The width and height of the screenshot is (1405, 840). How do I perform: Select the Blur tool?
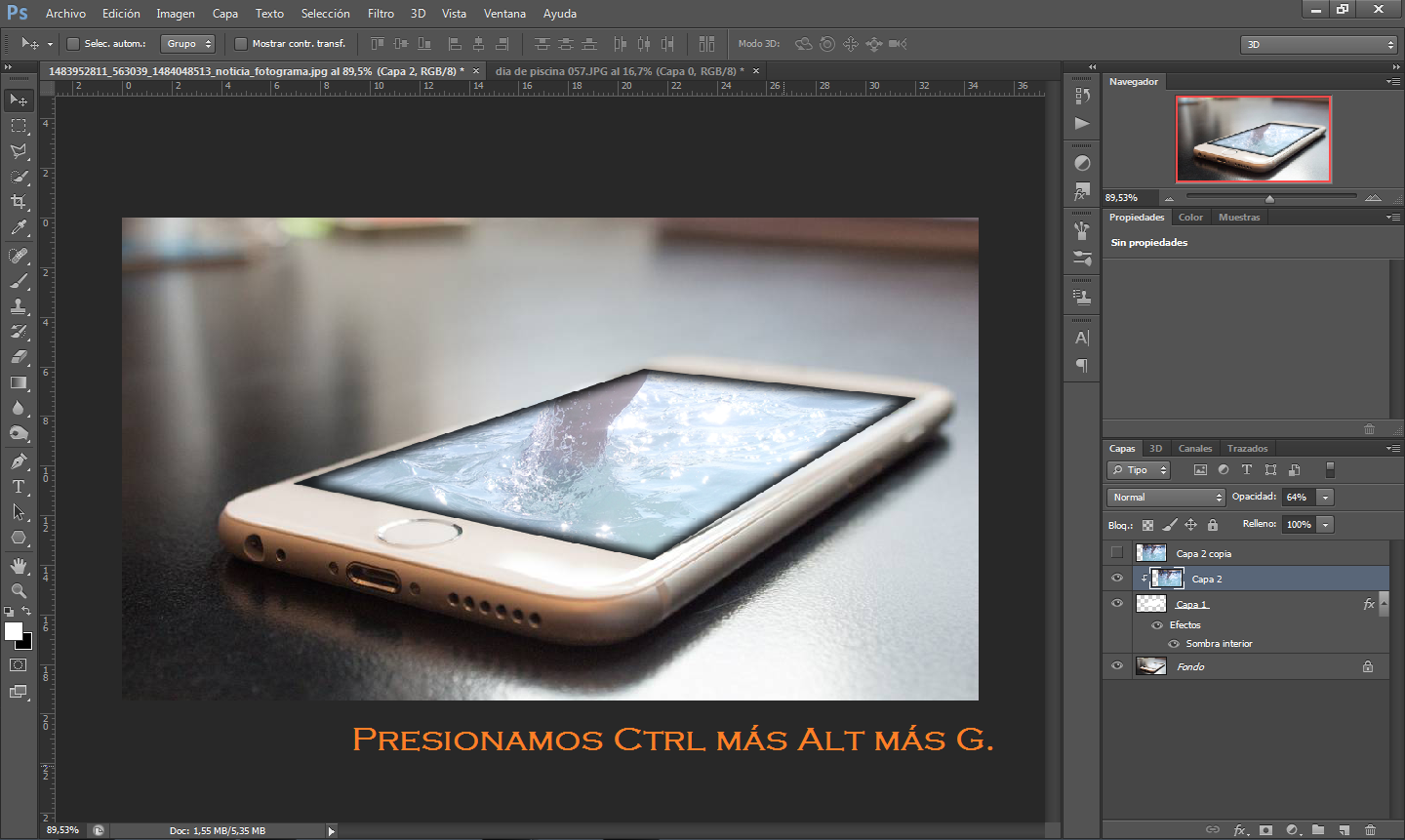pyautogui.click(x=19, y=408)
